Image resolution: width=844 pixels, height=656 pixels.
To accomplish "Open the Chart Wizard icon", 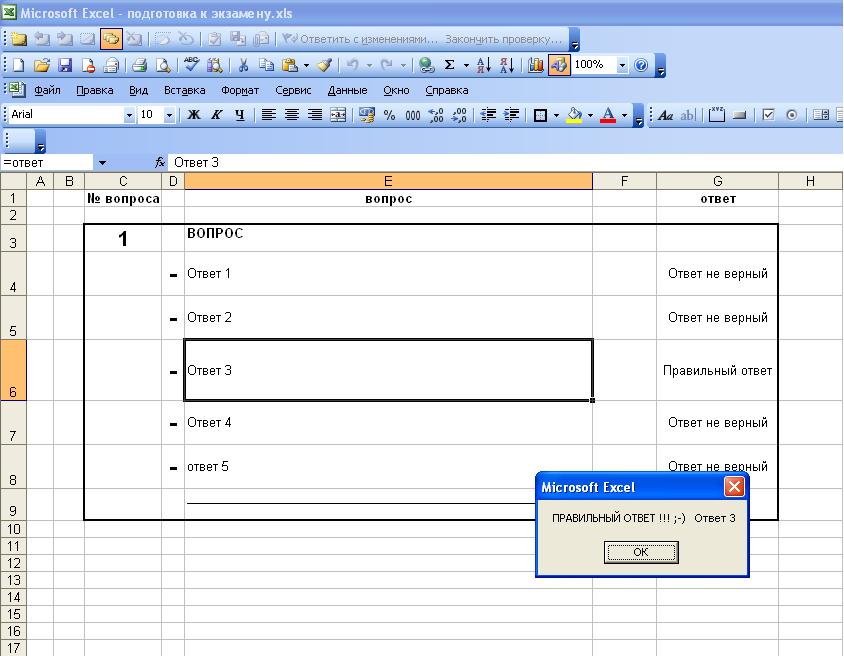I will pyautogui.click(x=536, y=65).
